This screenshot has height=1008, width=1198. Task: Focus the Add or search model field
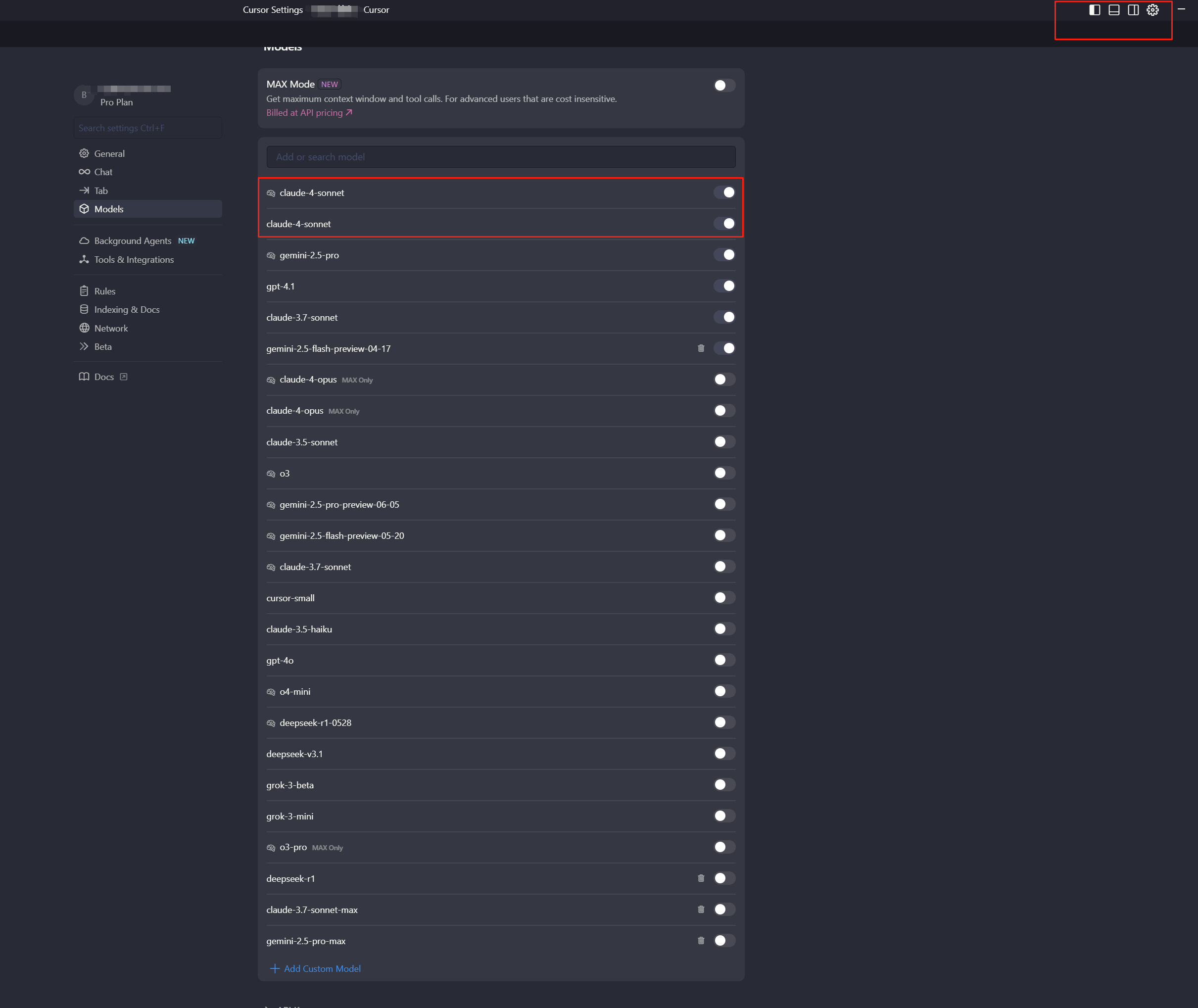(x=500, y=156)
